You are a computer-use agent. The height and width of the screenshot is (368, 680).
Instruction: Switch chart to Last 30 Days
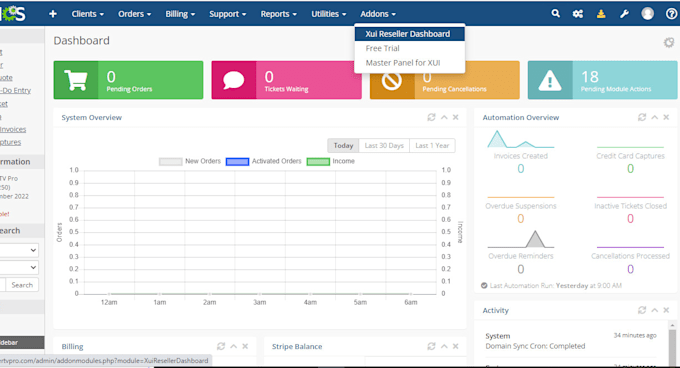point(384,146)
